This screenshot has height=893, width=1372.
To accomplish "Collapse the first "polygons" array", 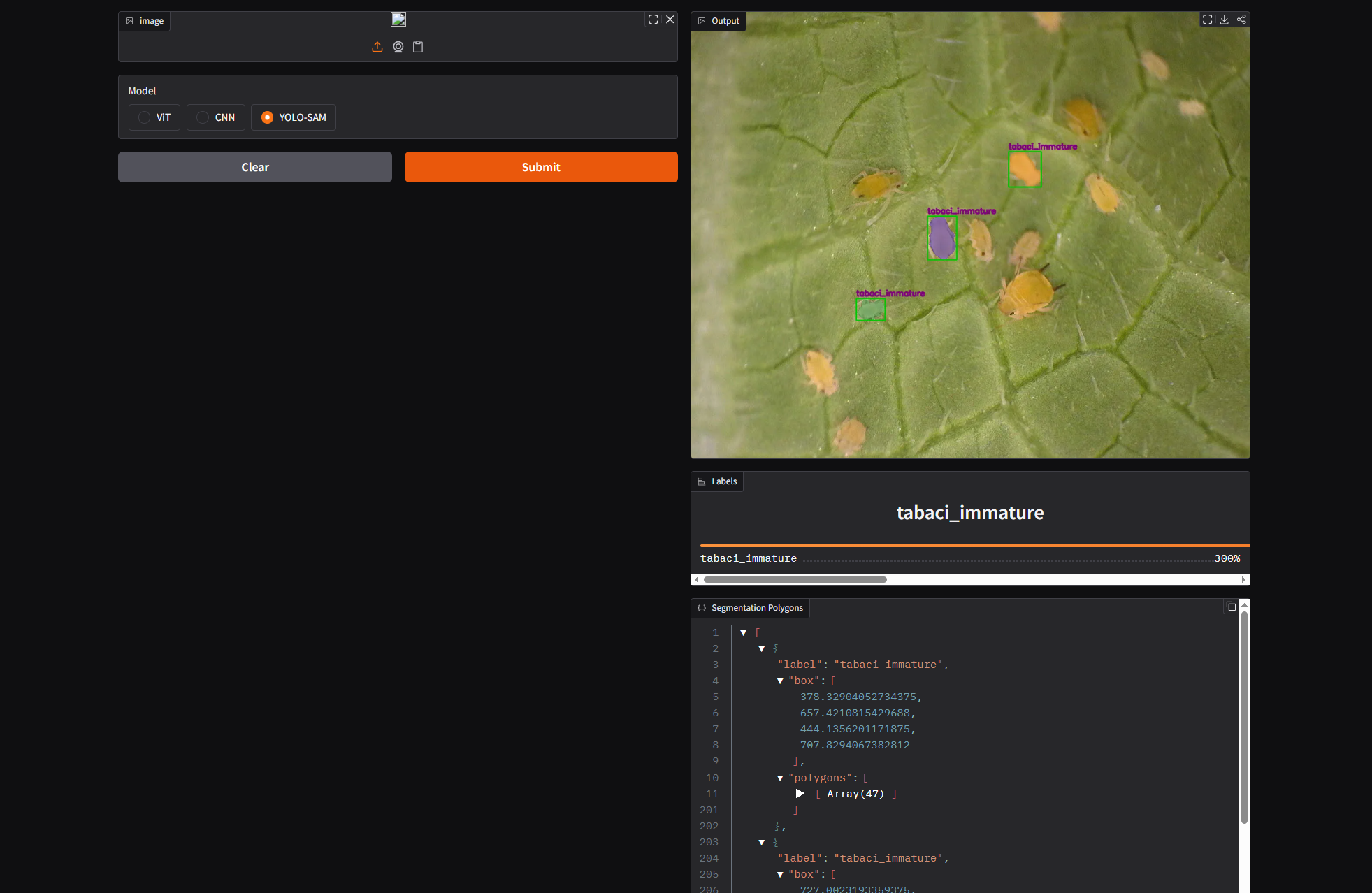I will (780, 778).
